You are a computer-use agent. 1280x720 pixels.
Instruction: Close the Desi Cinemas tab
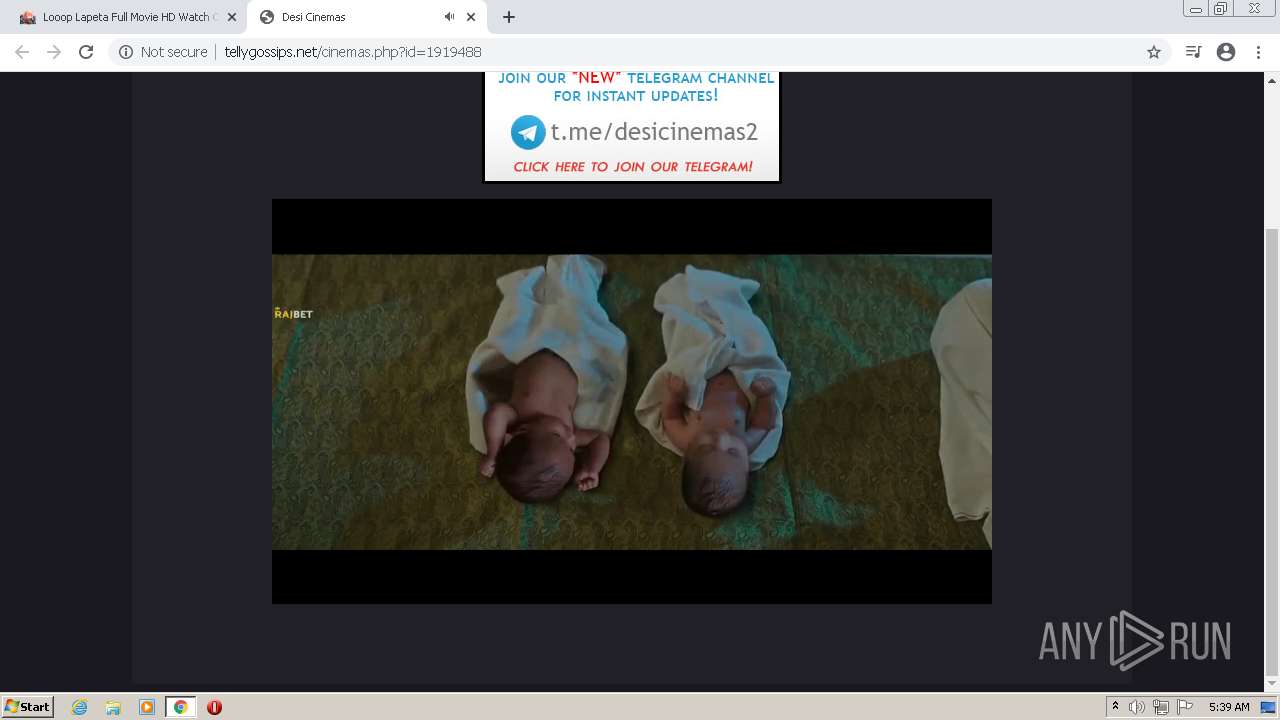(471, 17)
